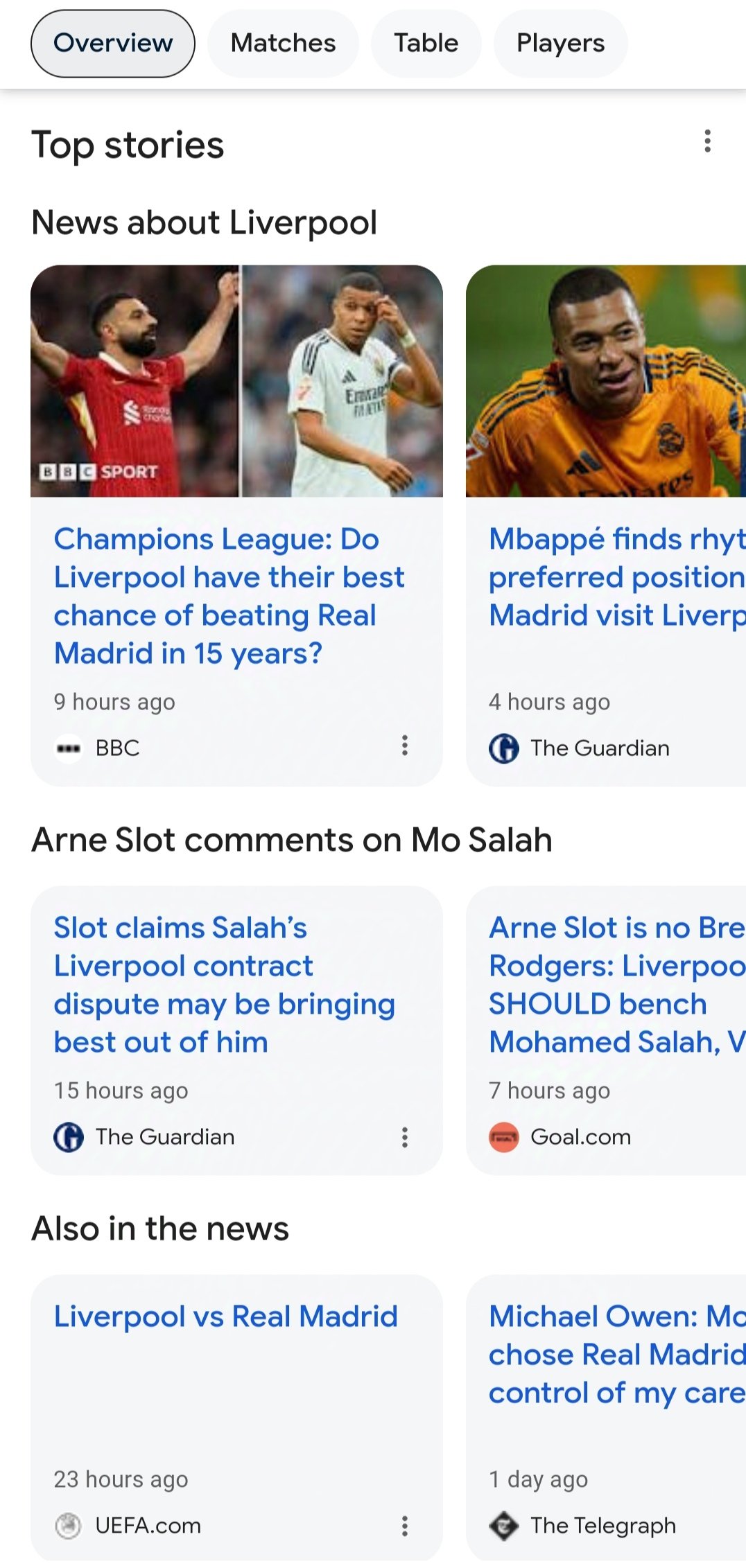Open Top stories three-dot options menu

pos(707,141)
